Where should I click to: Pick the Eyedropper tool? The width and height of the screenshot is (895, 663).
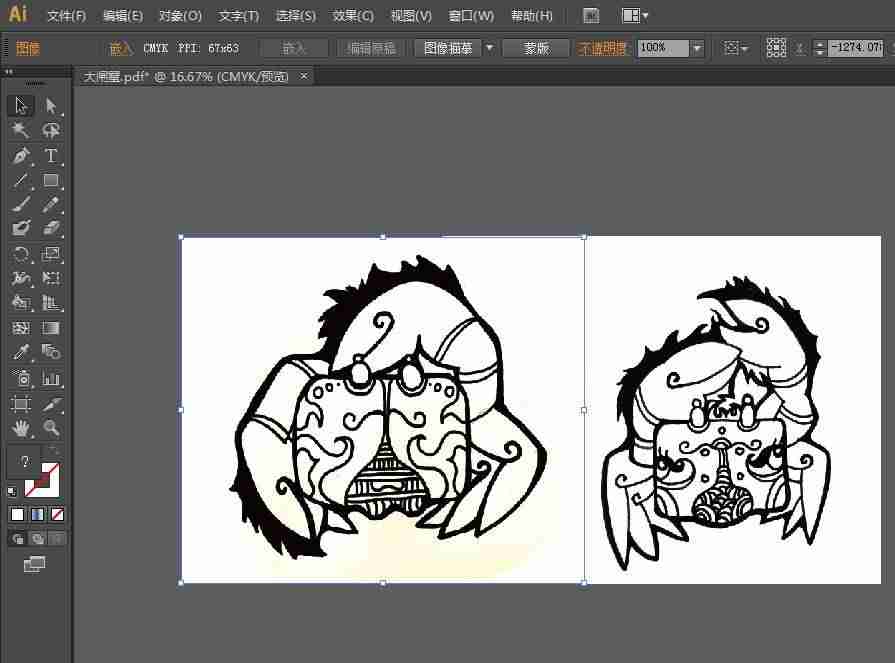[x=21, y=352]
